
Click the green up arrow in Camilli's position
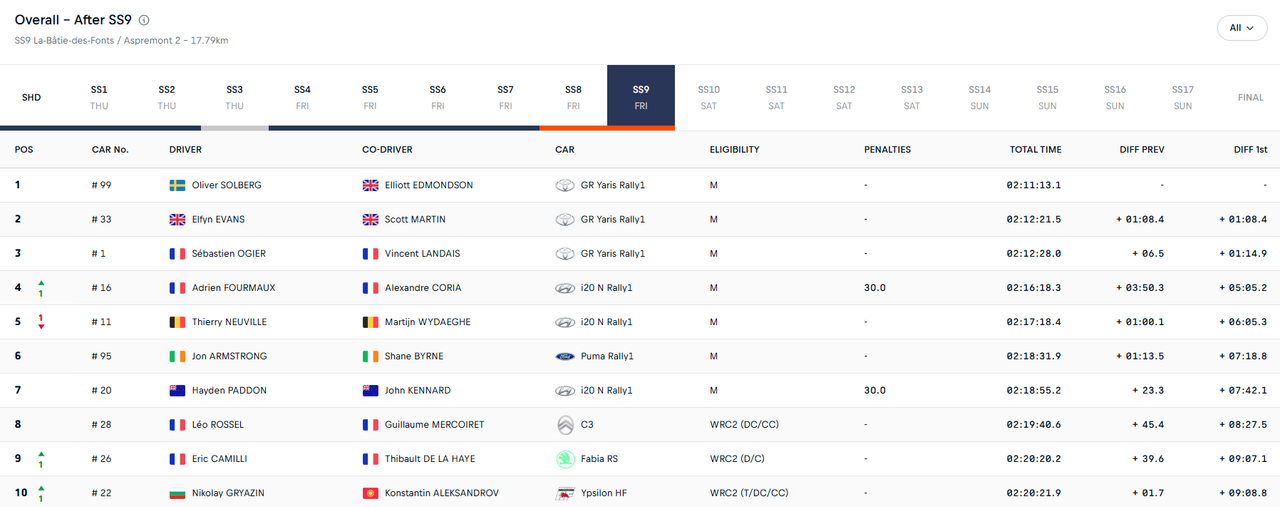point(41,454)
